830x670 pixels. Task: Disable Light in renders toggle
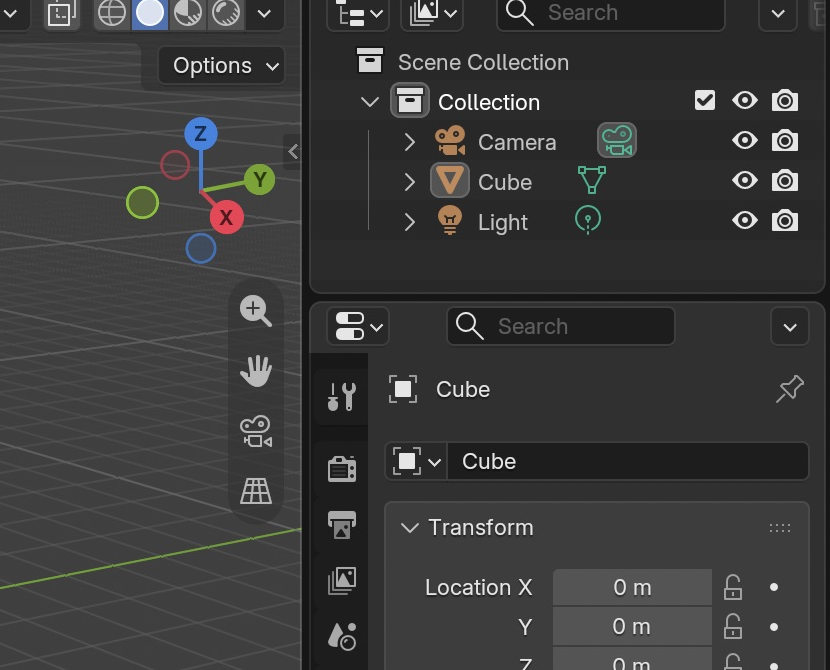tap(784, 221)
